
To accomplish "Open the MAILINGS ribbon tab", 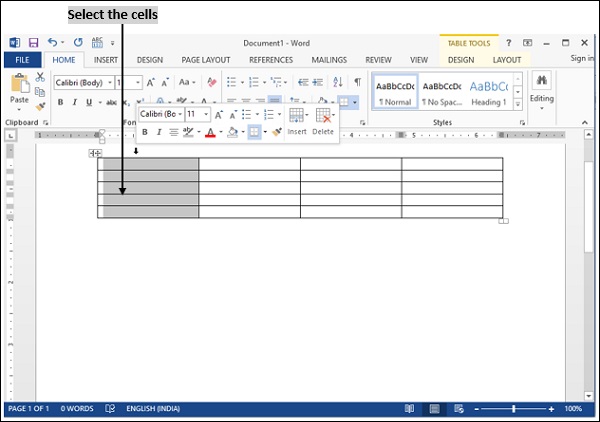I will click(x=328, y=60).
